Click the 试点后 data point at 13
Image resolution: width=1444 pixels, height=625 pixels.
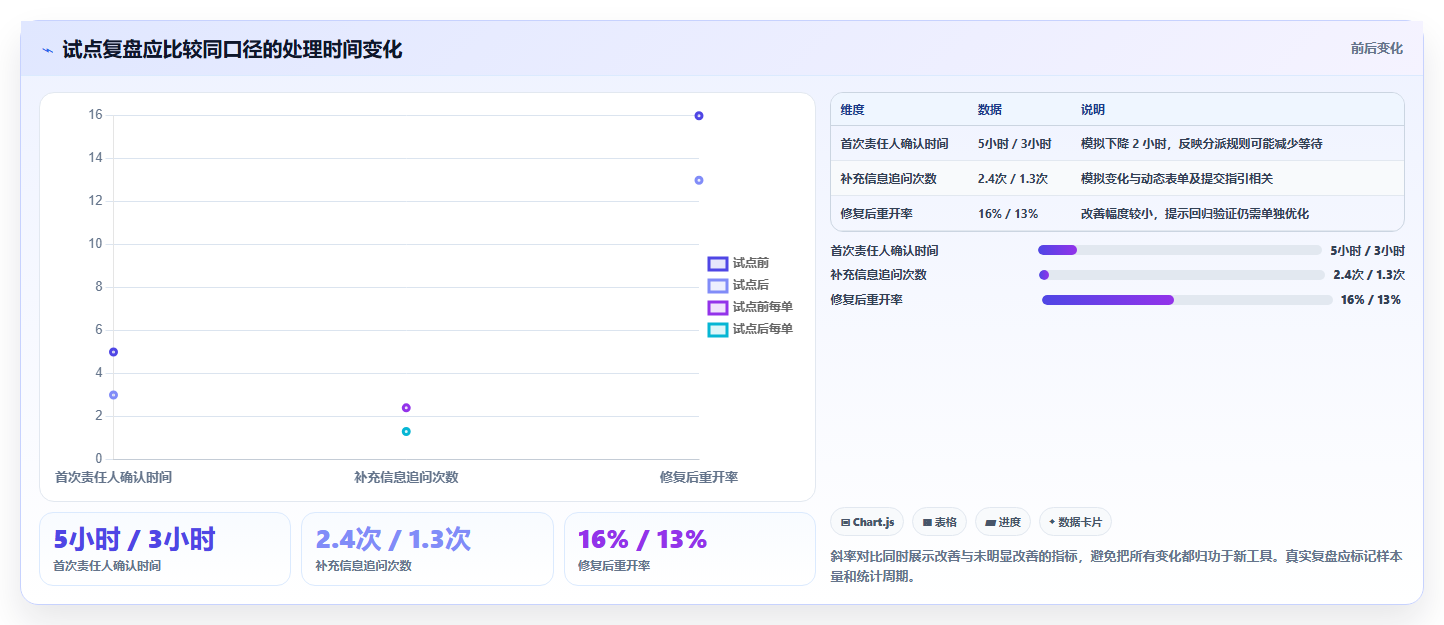pyautogui.click(x=699, y=180)
